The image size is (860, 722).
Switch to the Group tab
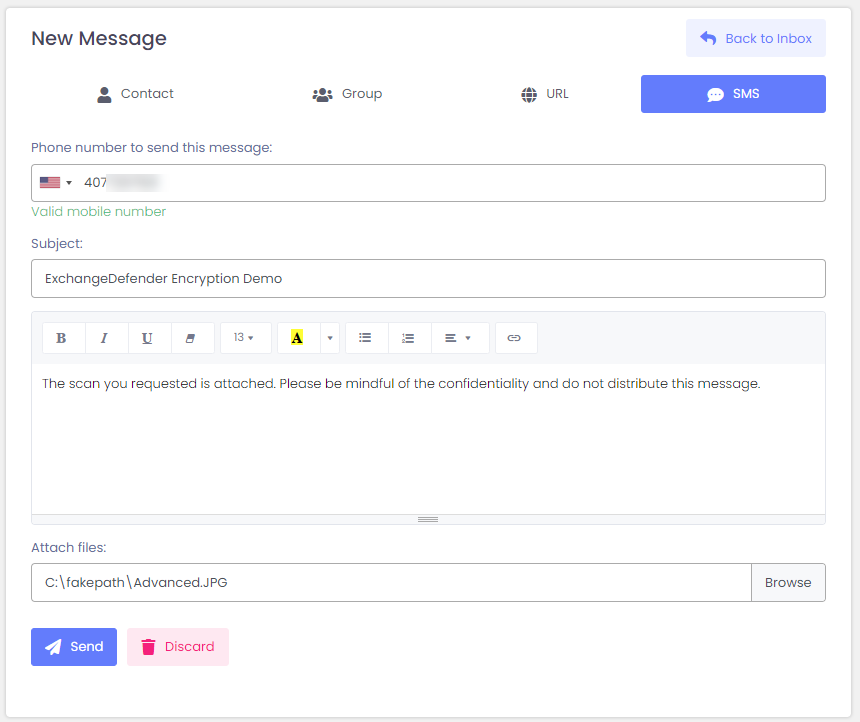[x=347, y=94]
